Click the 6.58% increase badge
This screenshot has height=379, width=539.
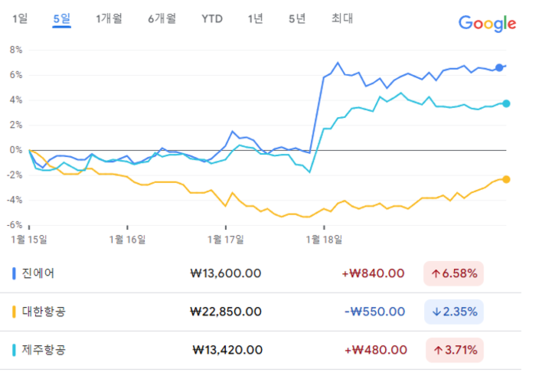pos(454,274)
